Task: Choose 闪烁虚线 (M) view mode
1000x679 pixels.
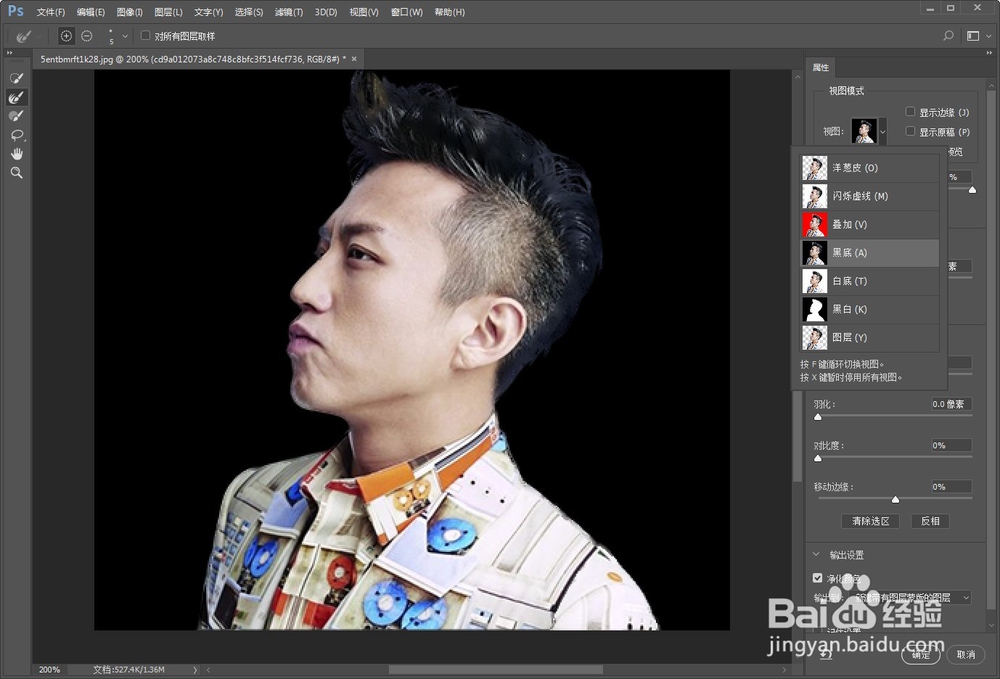Action: [x=869, y=196]
